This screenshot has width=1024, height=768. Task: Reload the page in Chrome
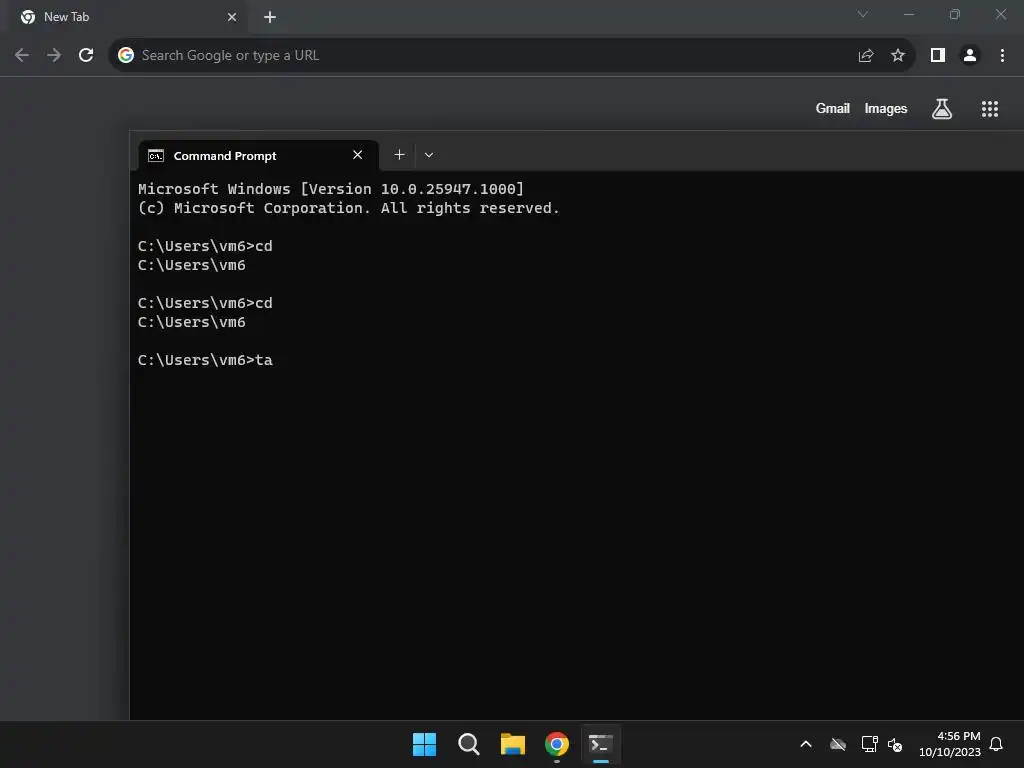(x=86, y=56)
